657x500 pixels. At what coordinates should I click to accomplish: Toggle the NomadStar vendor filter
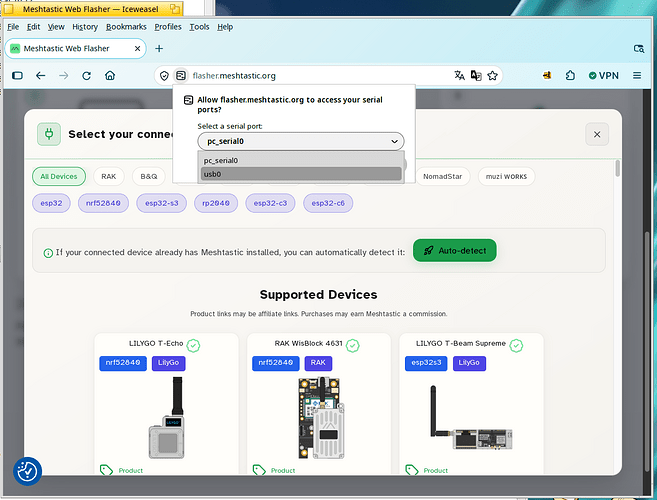pos(442,176)
